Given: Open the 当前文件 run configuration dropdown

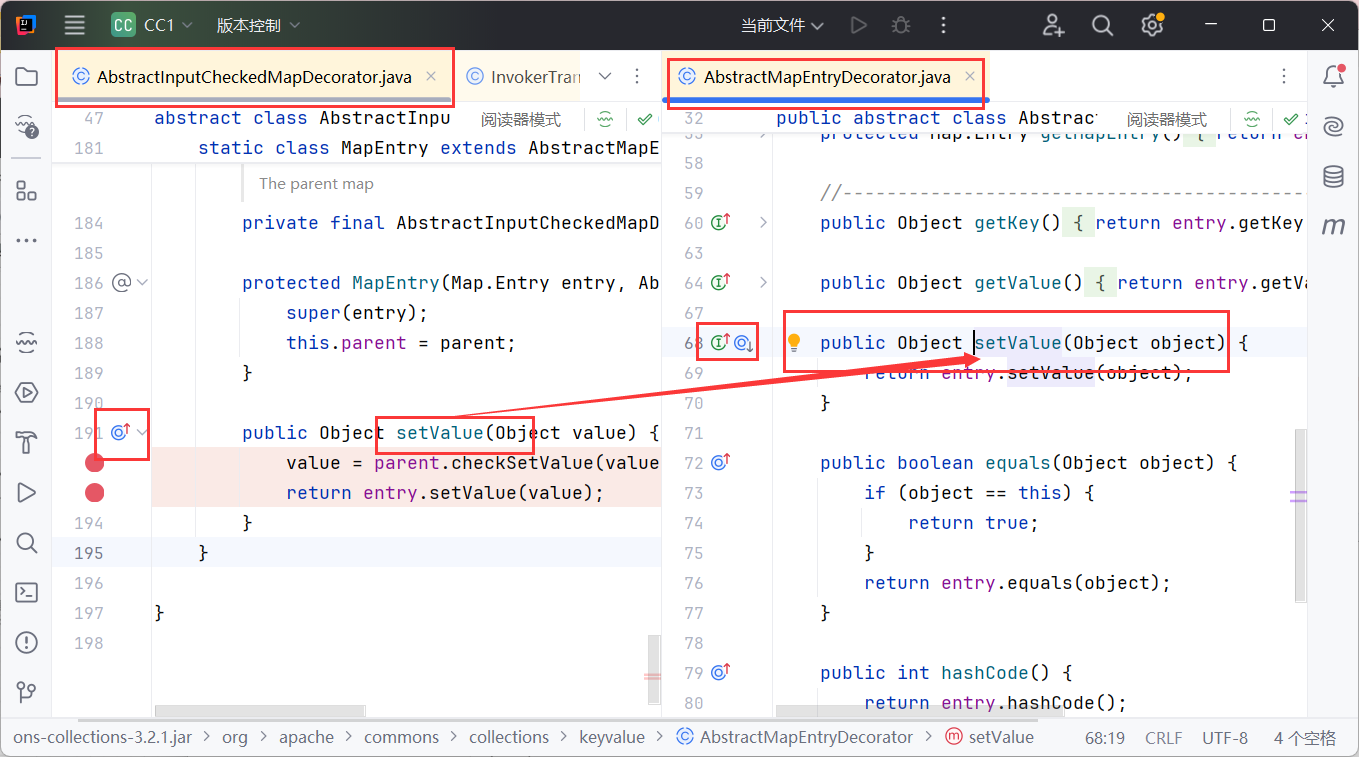Looking at the screenshot, I should pos(782,26).
